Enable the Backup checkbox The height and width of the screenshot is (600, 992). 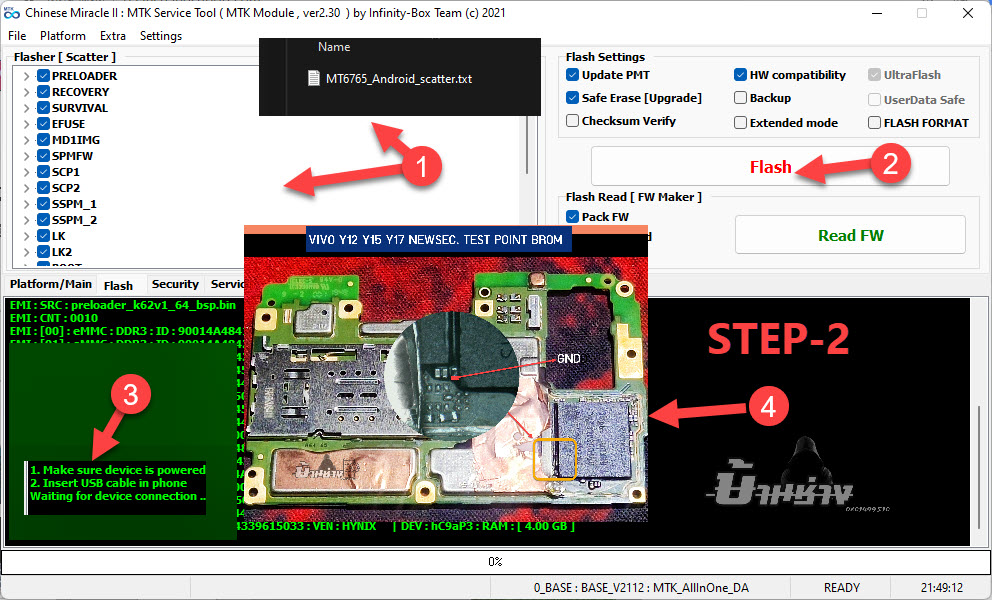pos(740,97)
